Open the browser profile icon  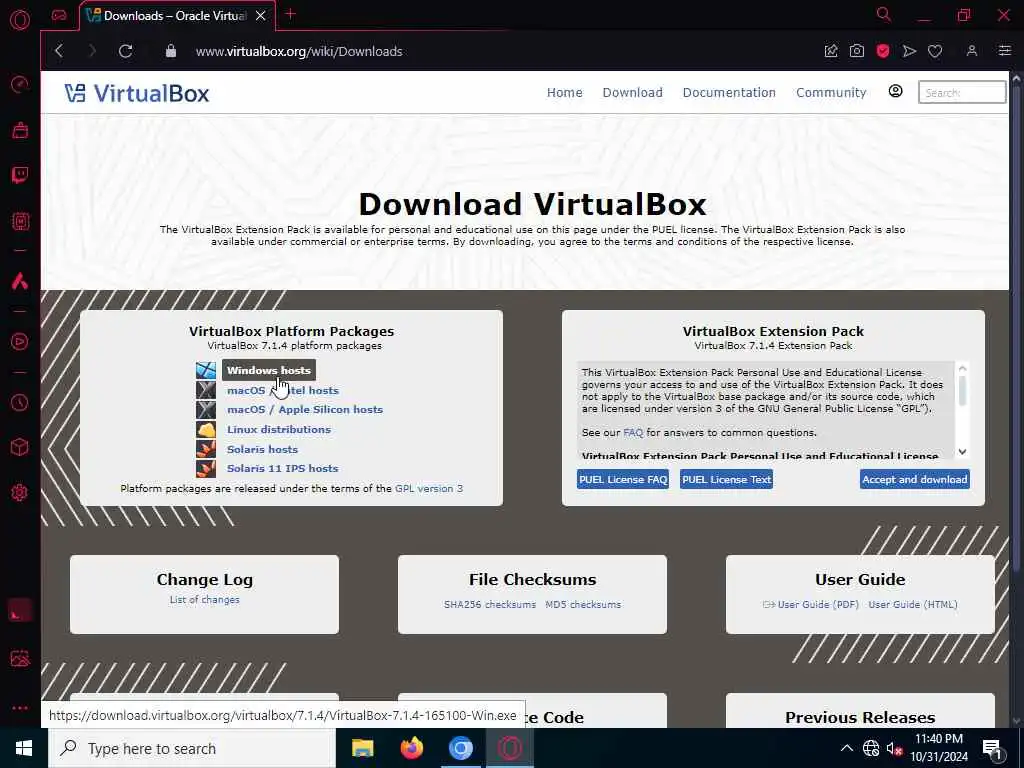click(972, 51)
